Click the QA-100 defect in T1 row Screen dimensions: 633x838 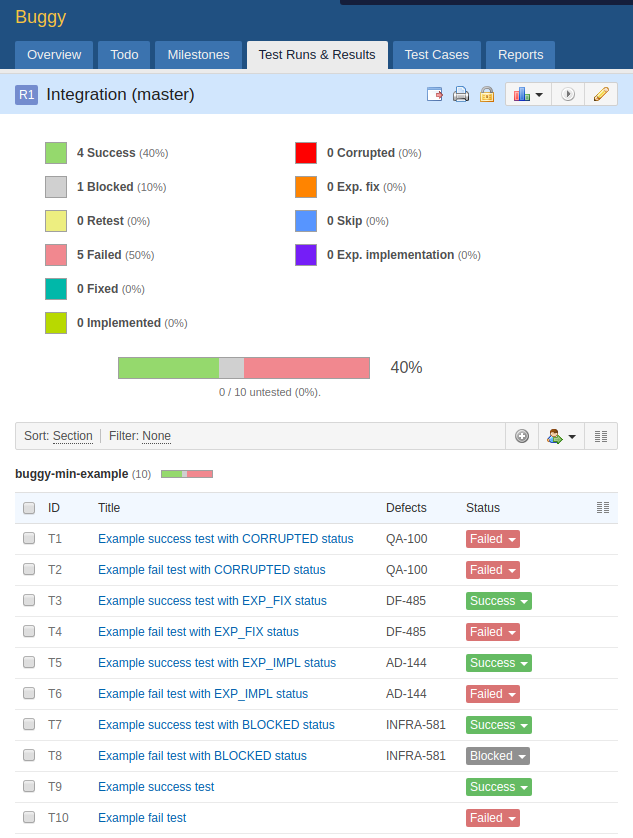pos(407,539)
